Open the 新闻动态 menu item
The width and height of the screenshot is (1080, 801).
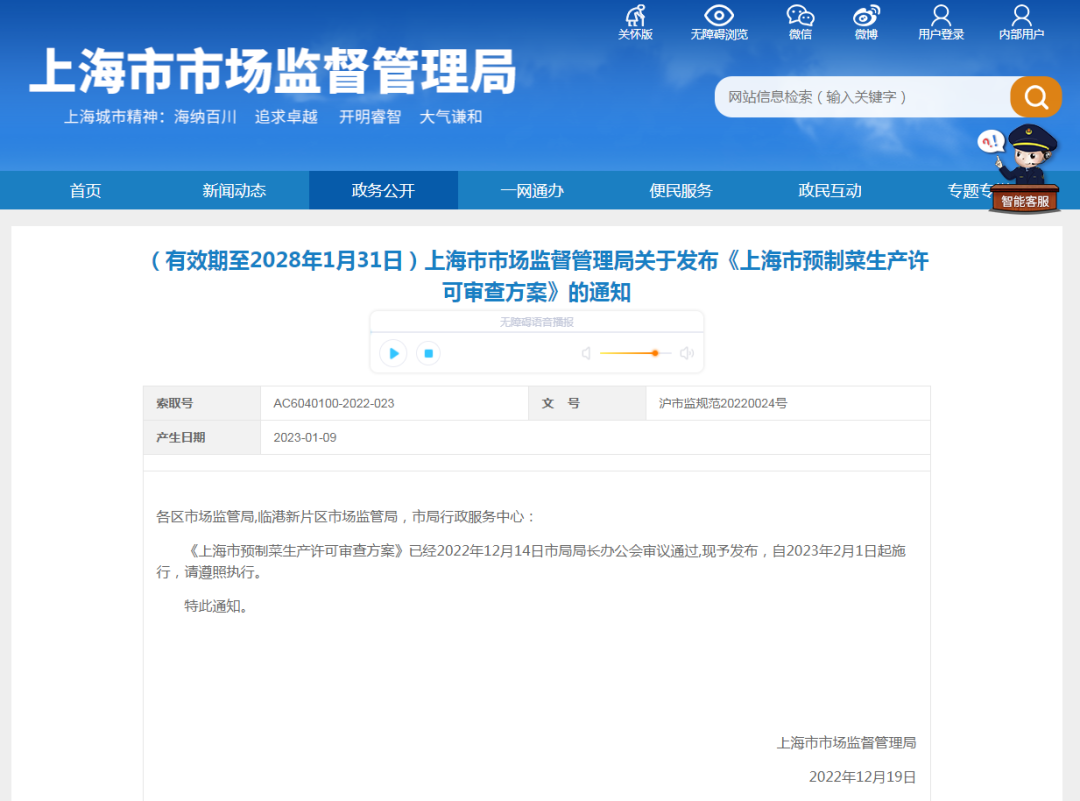(x=234, y=190)
